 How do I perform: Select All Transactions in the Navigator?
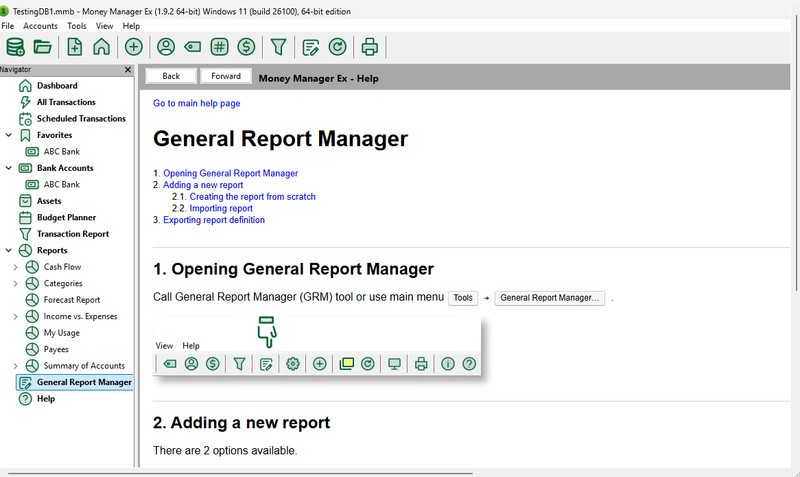66,102
